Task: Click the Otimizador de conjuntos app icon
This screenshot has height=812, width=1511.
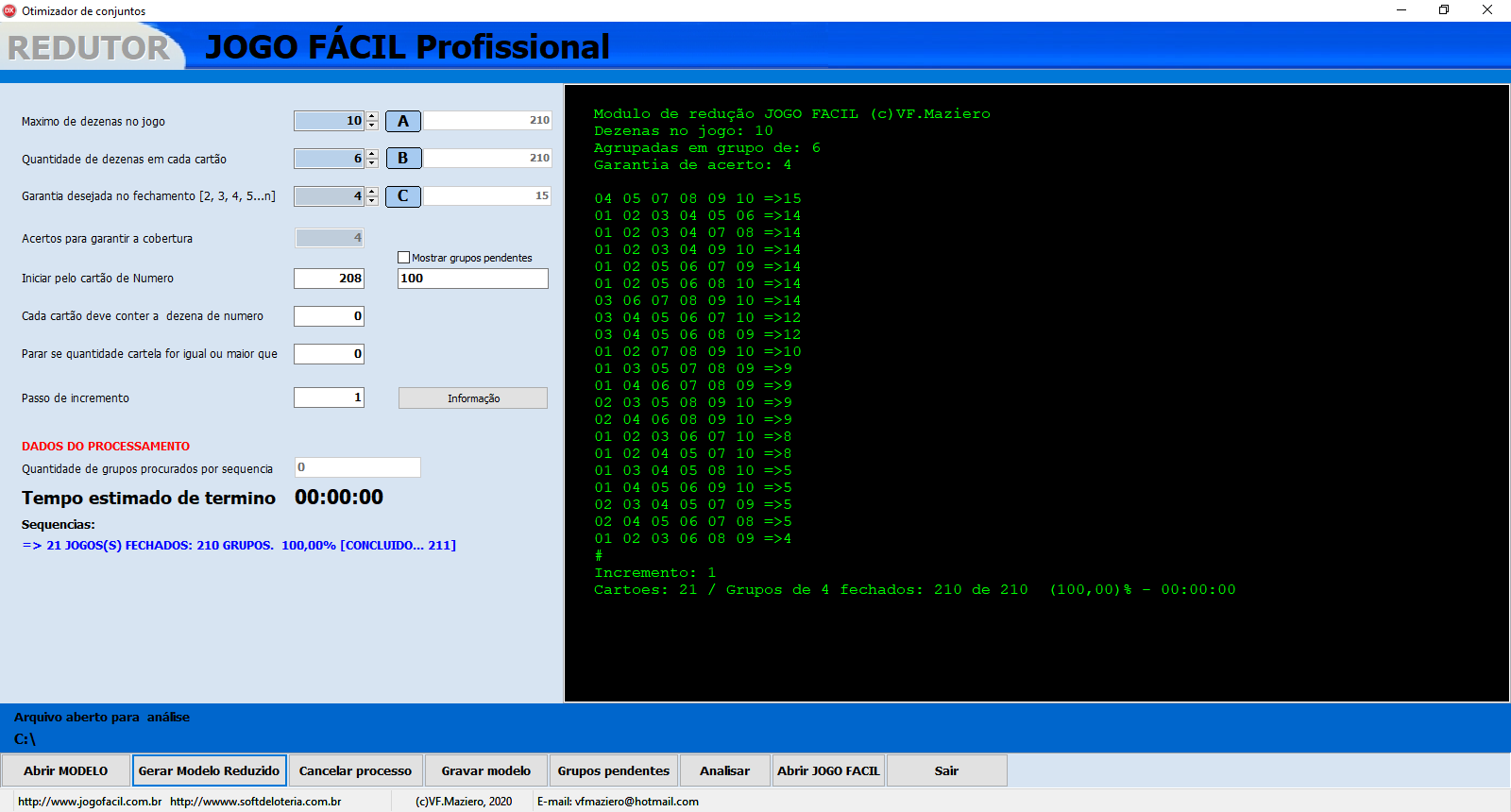Action: (x=10, y=10)
